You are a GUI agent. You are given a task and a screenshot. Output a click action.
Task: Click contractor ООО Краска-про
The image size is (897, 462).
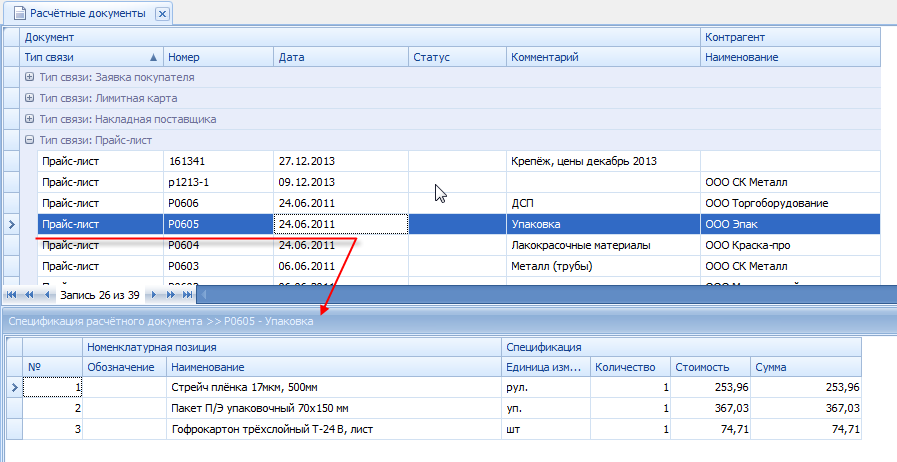point(790,245)
